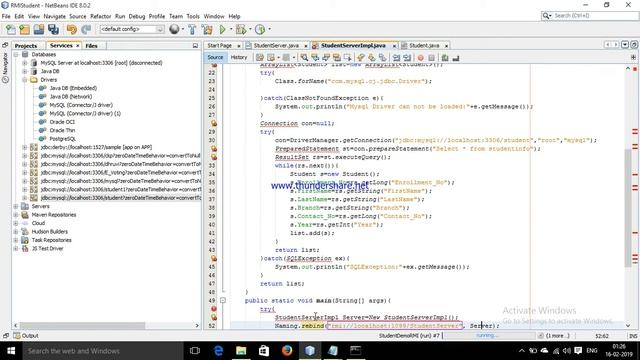Switch to the StudentServer.java tab

276,45
